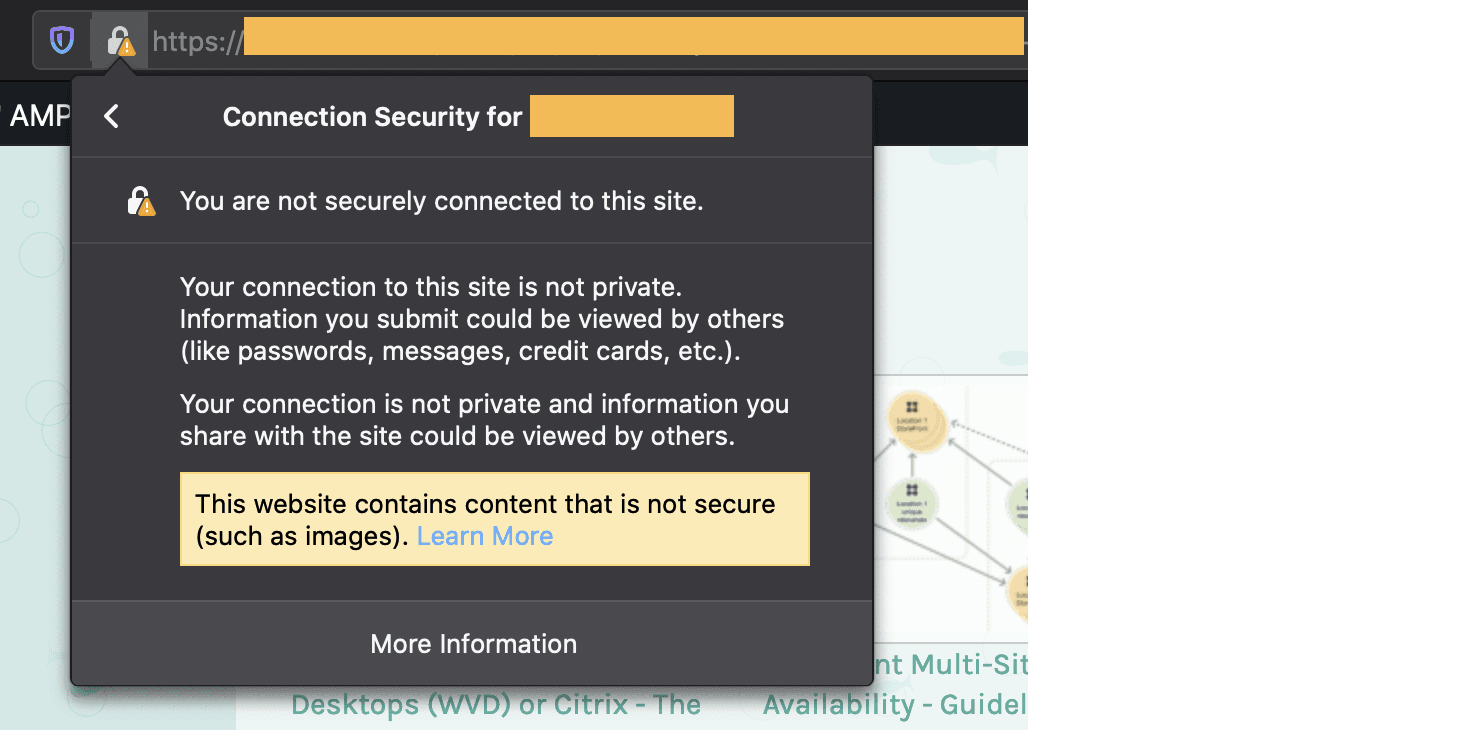Screen dimensions: 1468x730
Task: Toggle the site security panel via the padlock
Action: 121,41
